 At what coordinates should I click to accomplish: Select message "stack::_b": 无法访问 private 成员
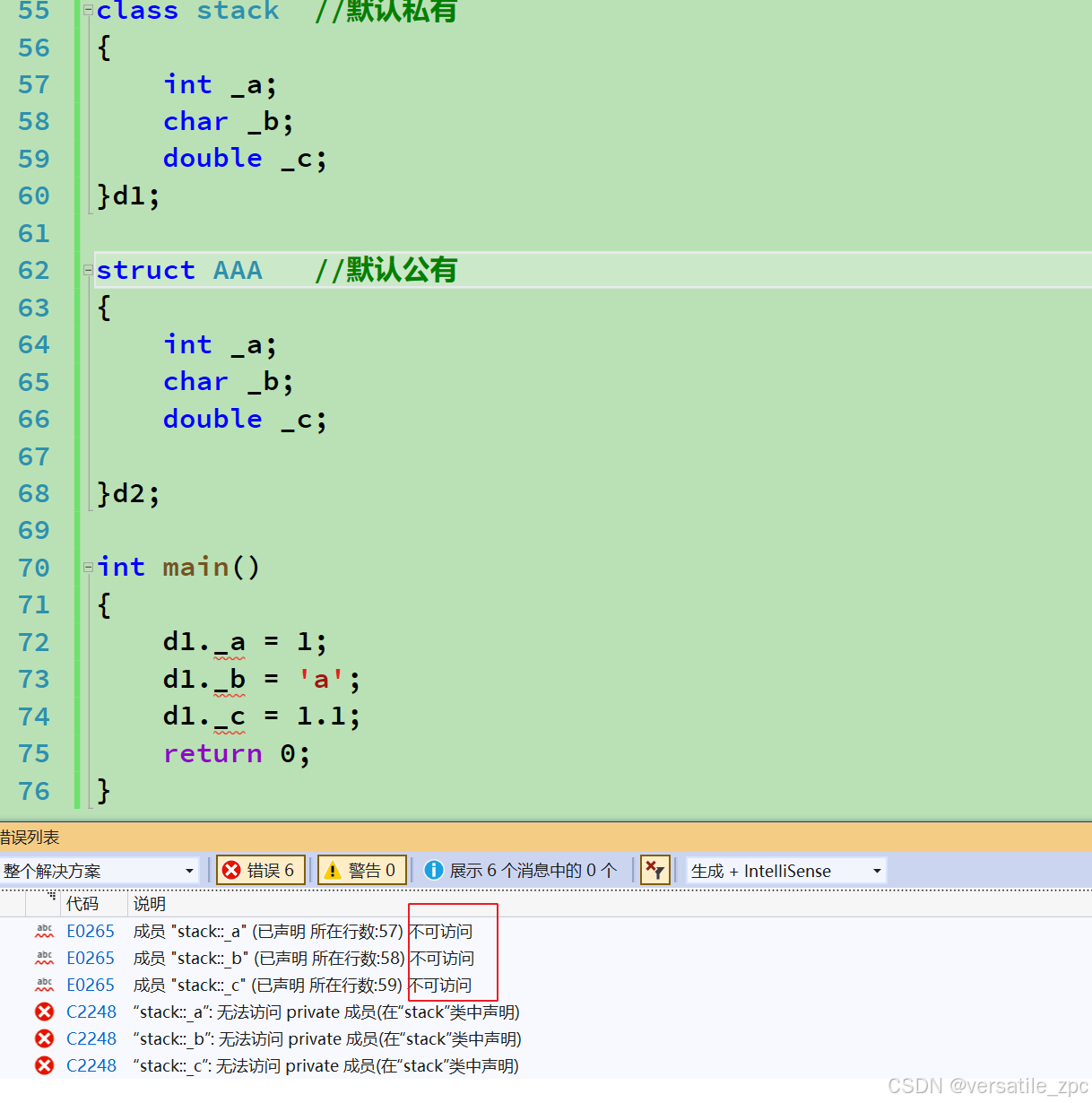pos(327,1039)
